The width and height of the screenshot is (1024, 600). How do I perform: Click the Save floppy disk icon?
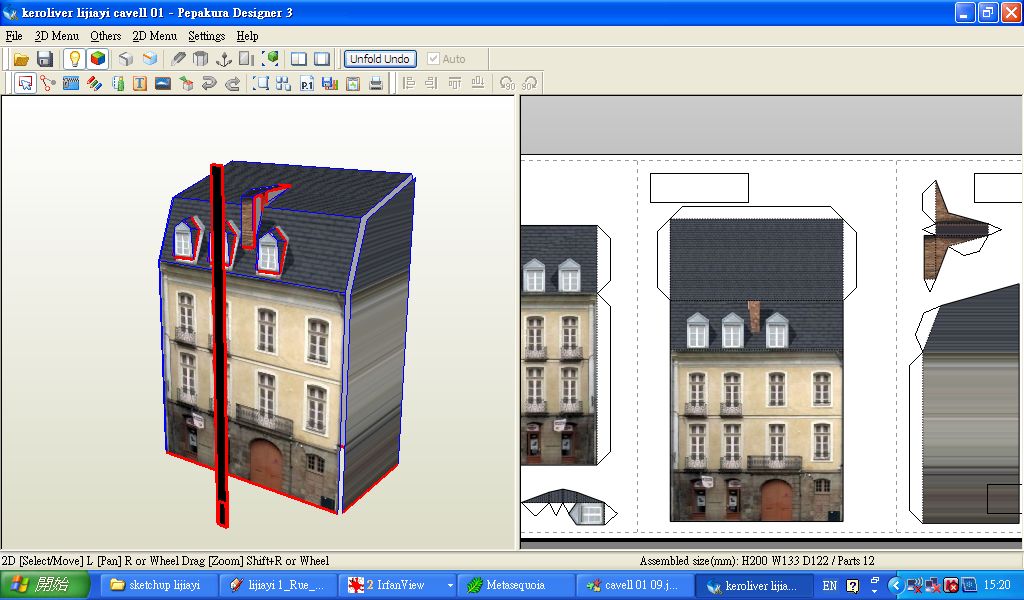click(45, 59)
